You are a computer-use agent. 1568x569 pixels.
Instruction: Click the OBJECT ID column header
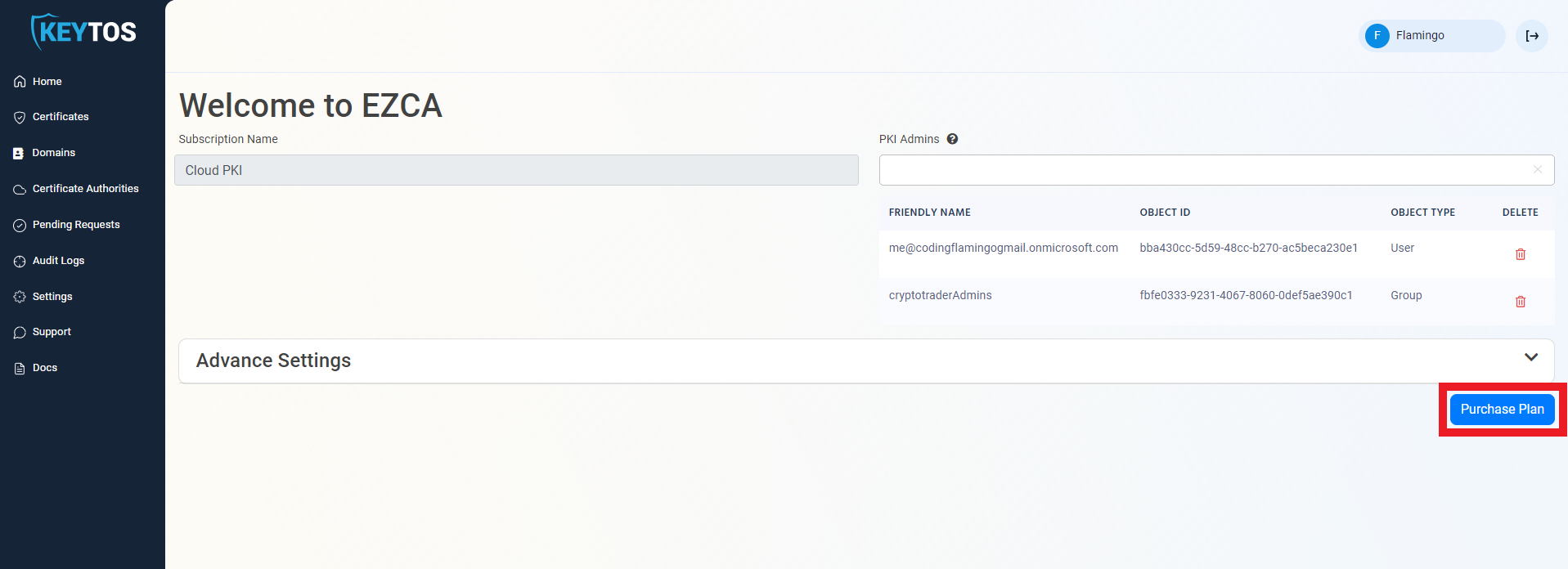click(1165, 213)
